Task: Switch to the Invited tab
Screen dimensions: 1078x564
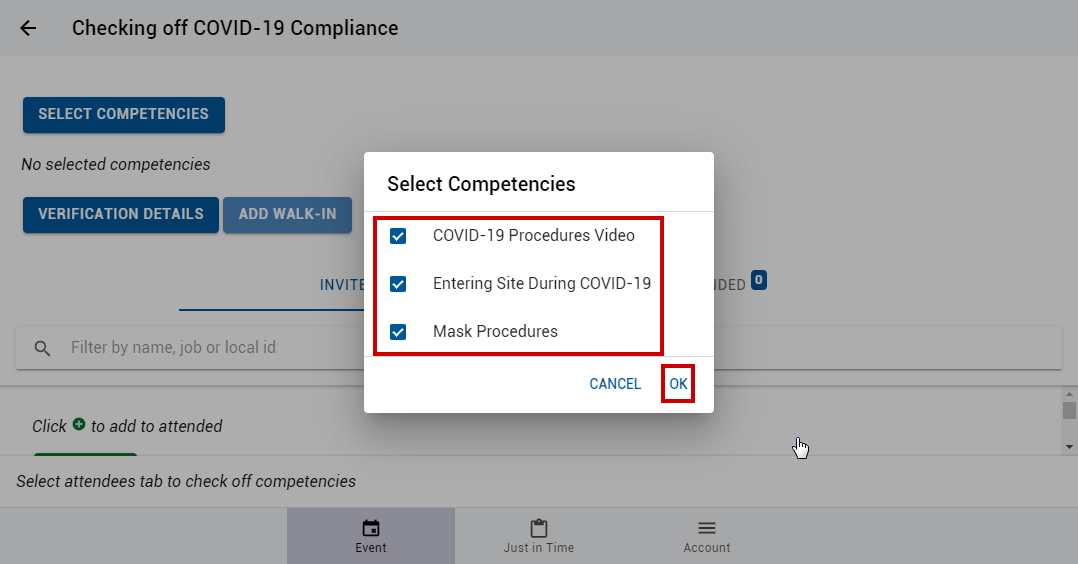Action: 342,285
